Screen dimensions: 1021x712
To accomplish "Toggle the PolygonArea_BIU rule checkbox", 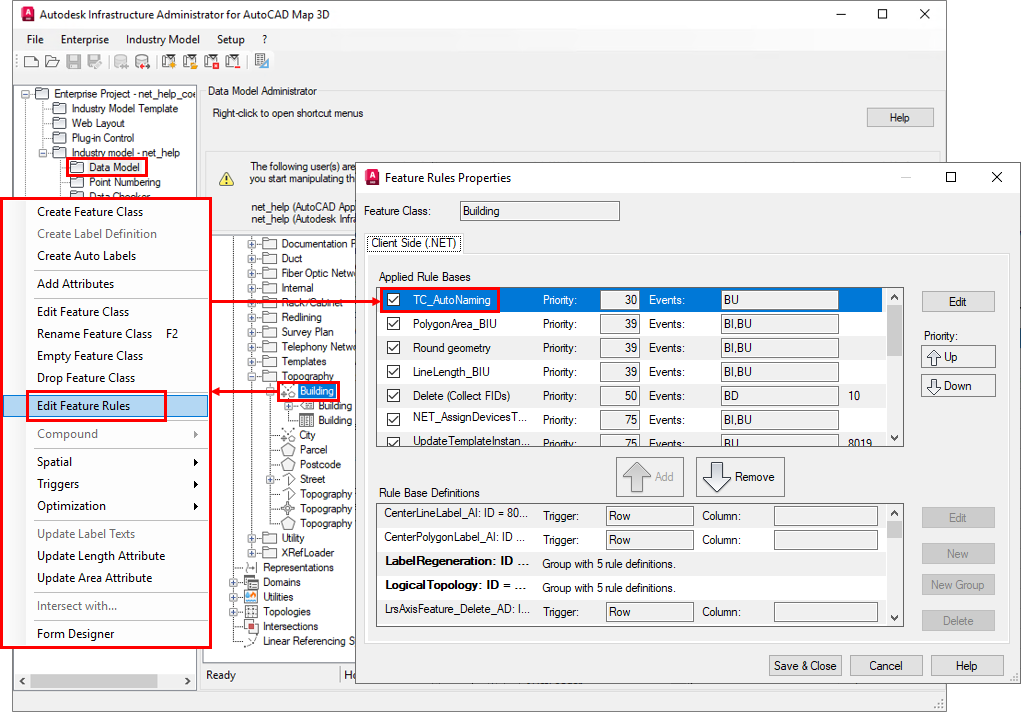I will point(393,324).
